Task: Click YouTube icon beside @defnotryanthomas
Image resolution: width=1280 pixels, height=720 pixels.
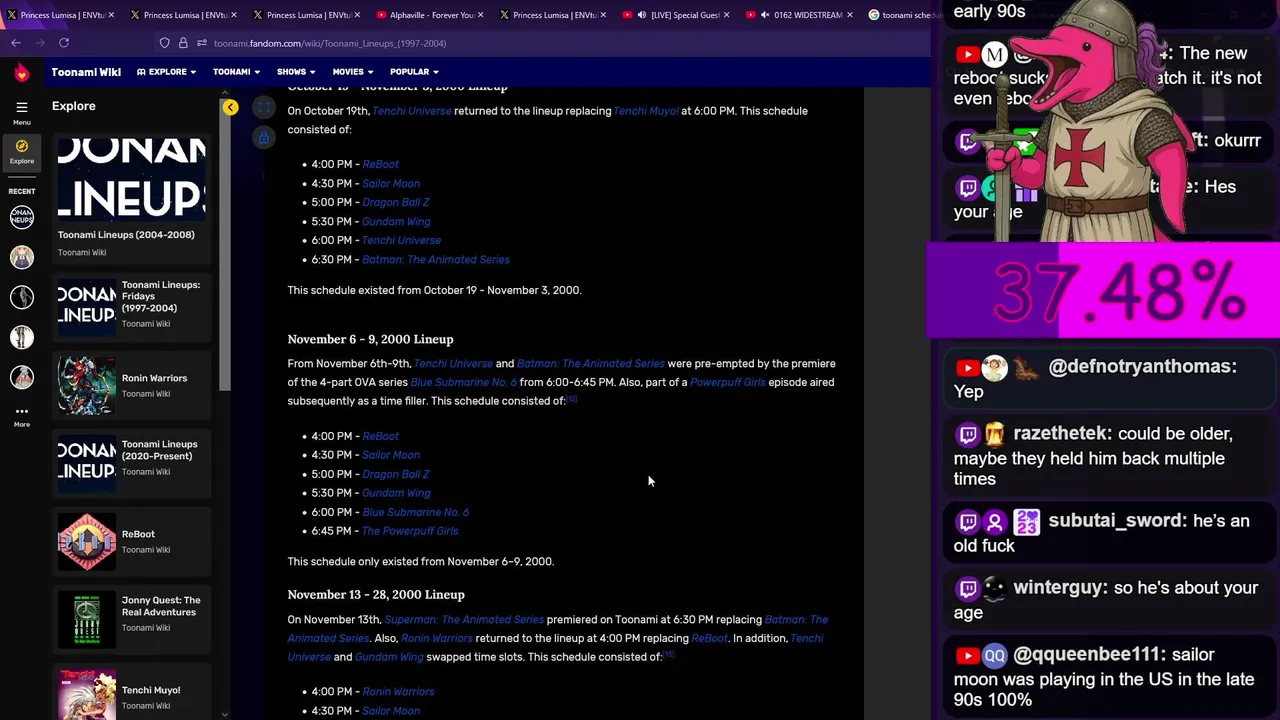Action: [968, 367]
